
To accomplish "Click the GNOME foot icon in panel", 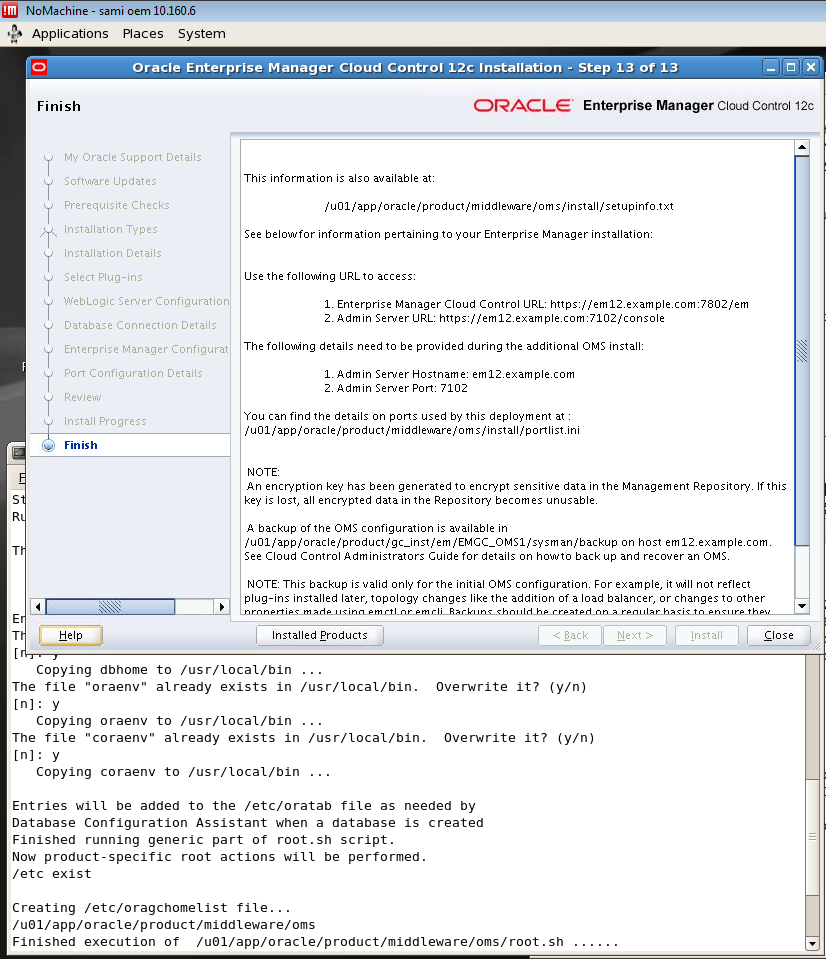I will [x=15, y=34].
